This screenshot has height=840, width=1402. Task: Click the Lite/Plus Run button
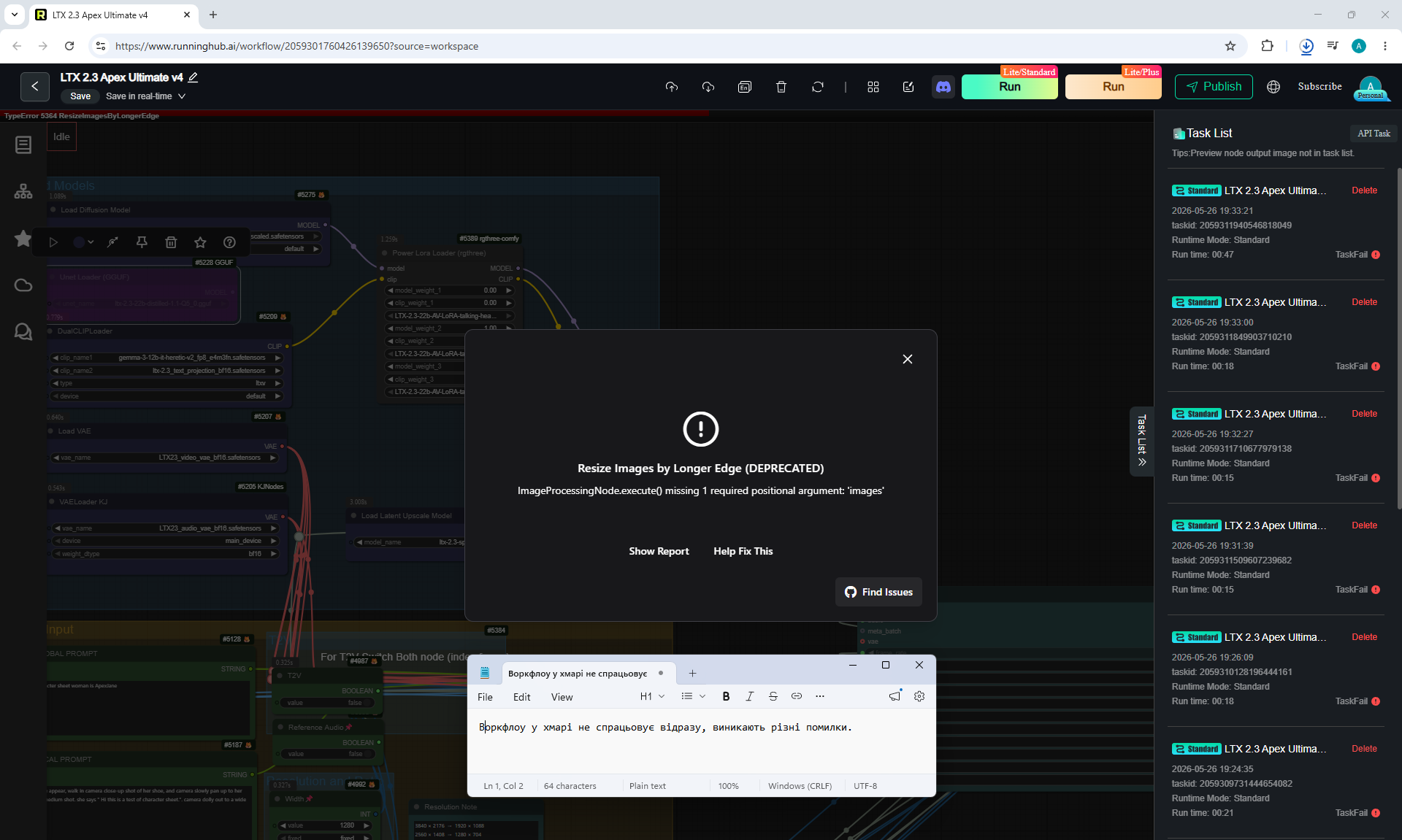click(x=1113, y=87)
